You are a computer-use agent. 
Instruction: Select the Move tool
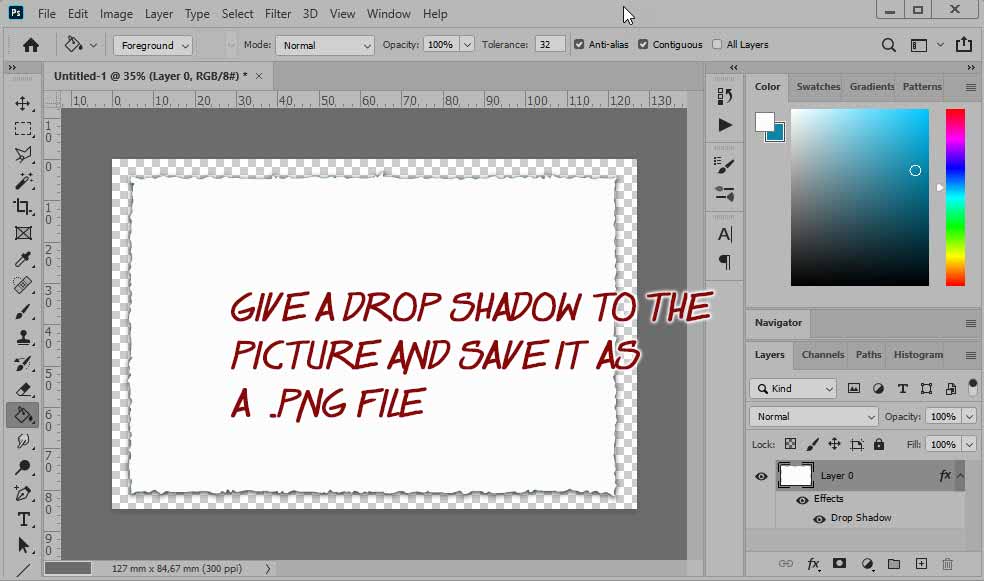[x=23, y=104]
